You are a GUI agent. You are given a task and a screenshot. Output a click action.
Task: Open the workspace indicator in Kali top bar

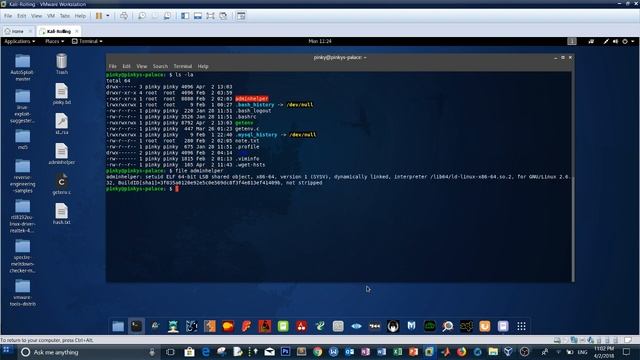[x=572, y=41]
